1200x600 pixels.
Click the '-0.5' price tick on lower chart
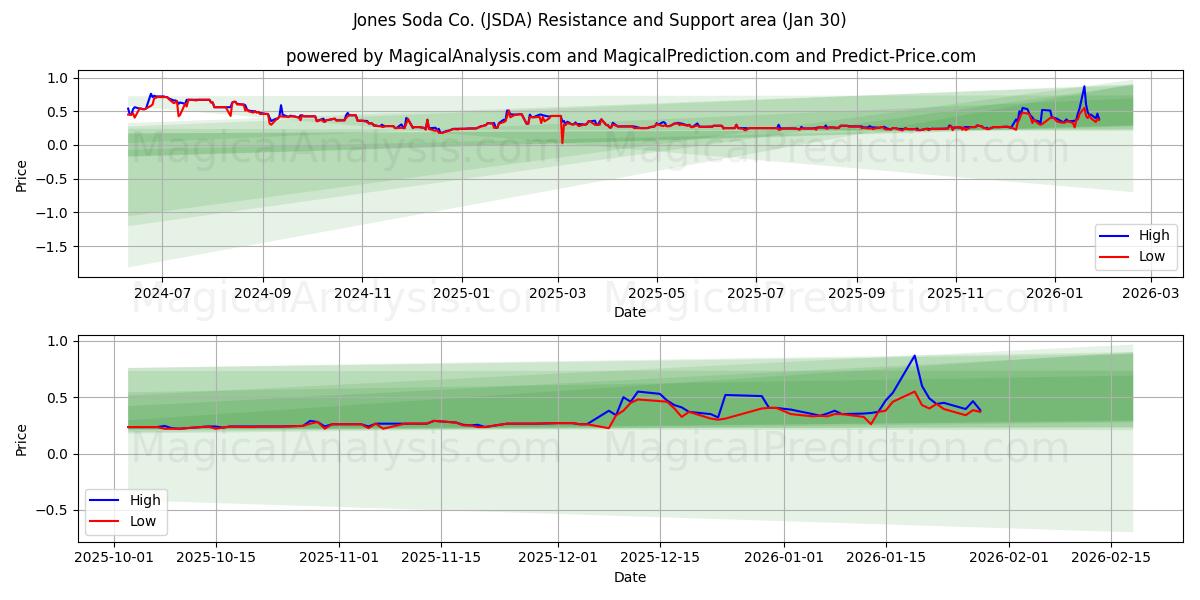[x=51, y=511]
